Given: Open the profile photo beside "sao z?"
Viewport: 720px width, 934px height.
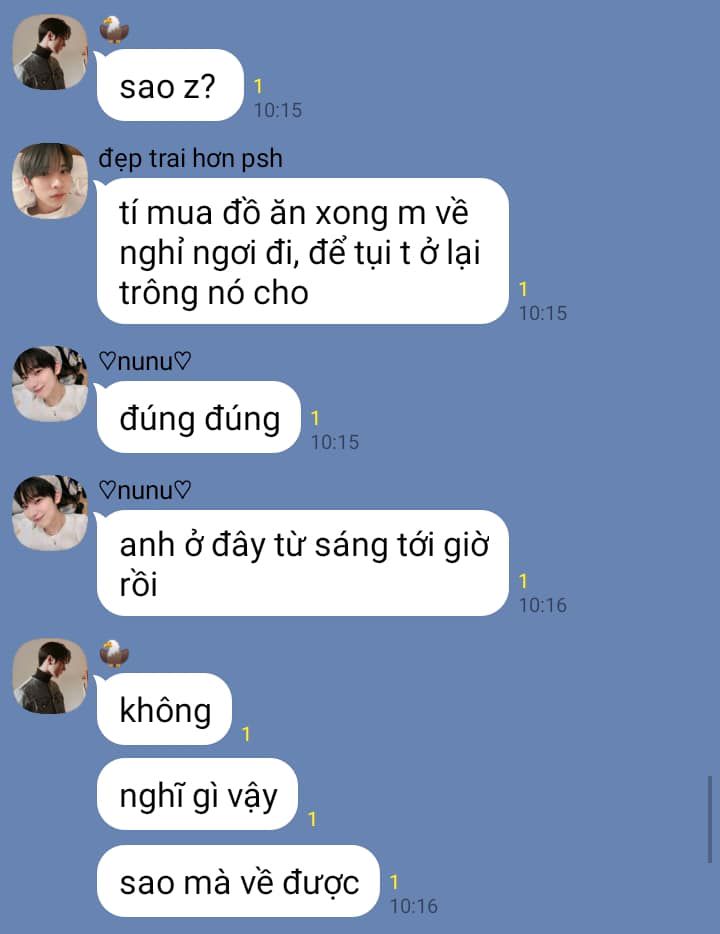Looking at the screenshot, I should pyautogui.click(x=50, y=52).
